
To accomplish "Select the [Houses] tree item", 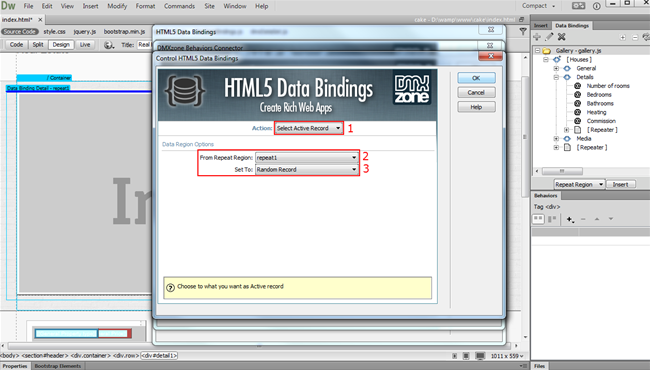I will pos(579,60).
